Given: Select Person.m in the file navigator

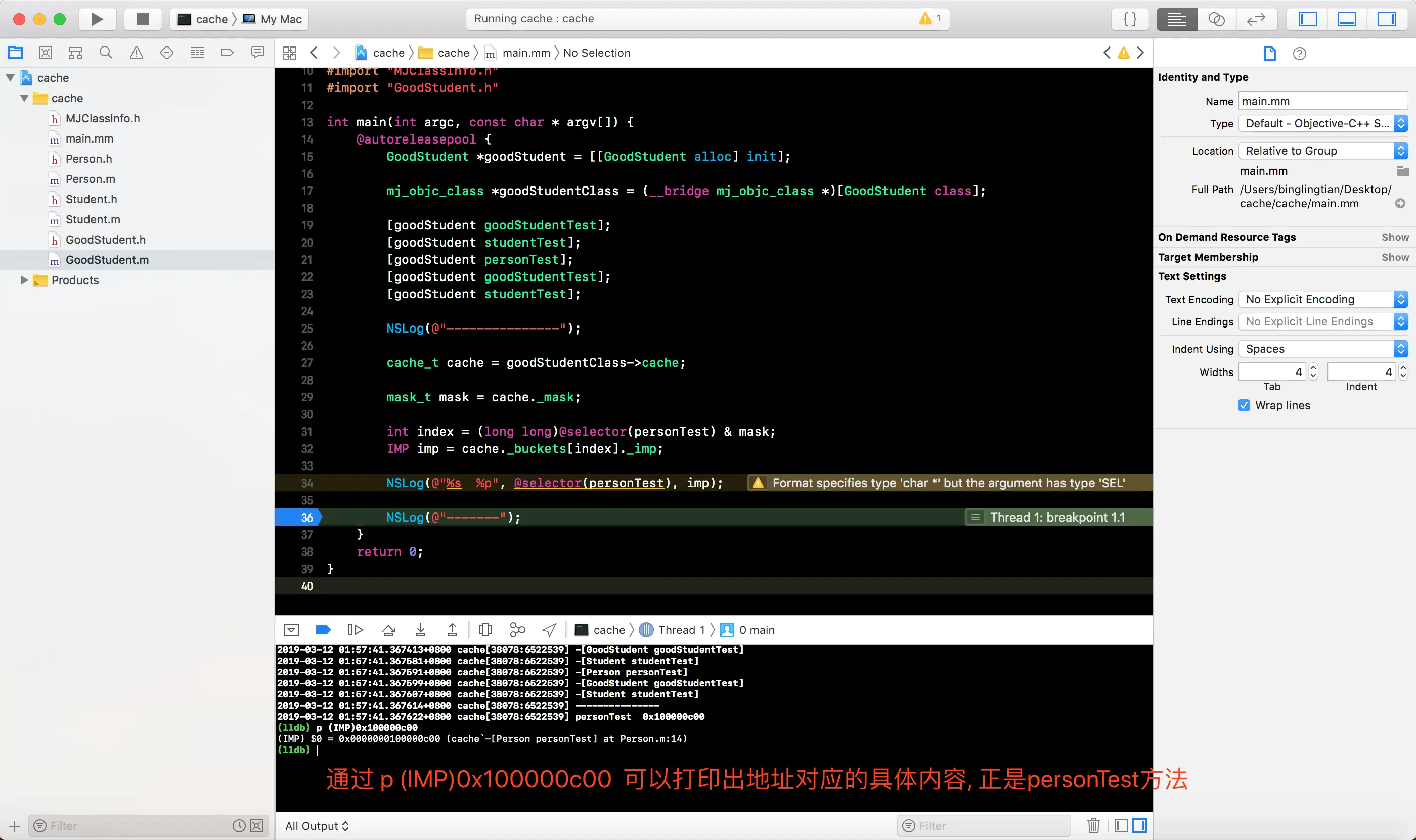Looking at the screenshot, I should tap(90, 179).
